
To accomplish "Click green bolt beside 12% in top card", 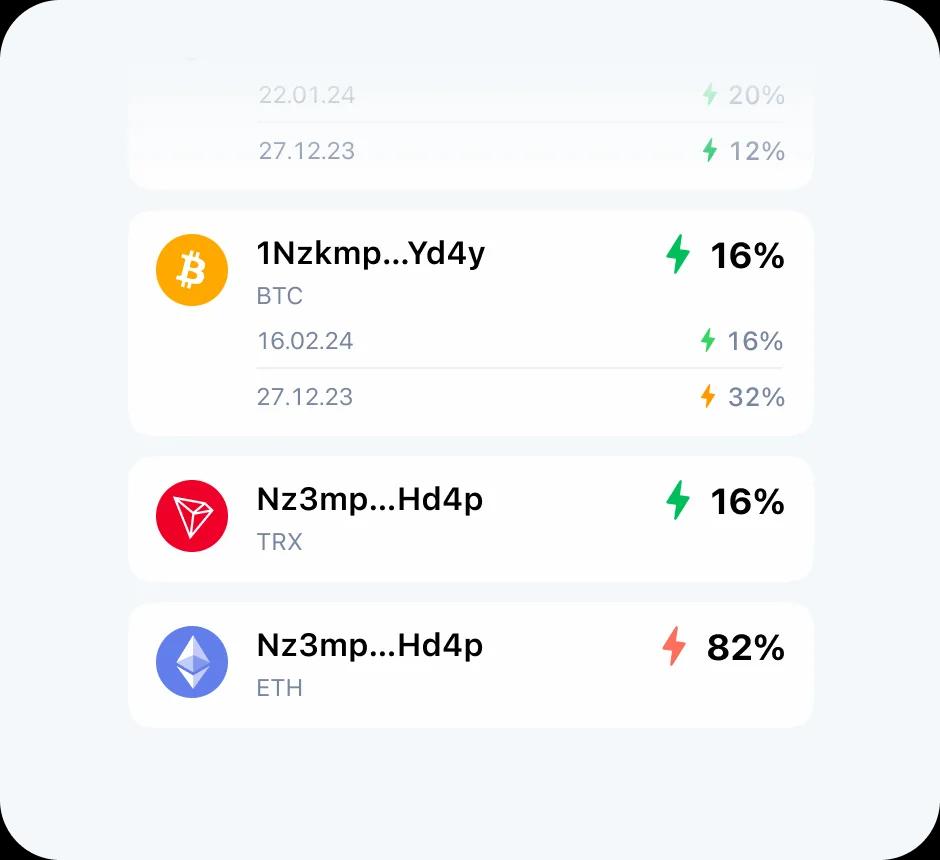I will 709,151.
